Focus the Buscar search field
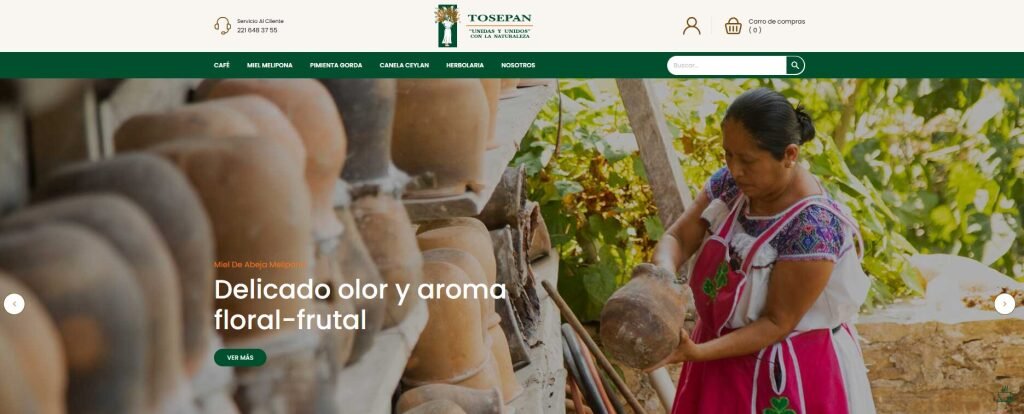 coord(726,65)
